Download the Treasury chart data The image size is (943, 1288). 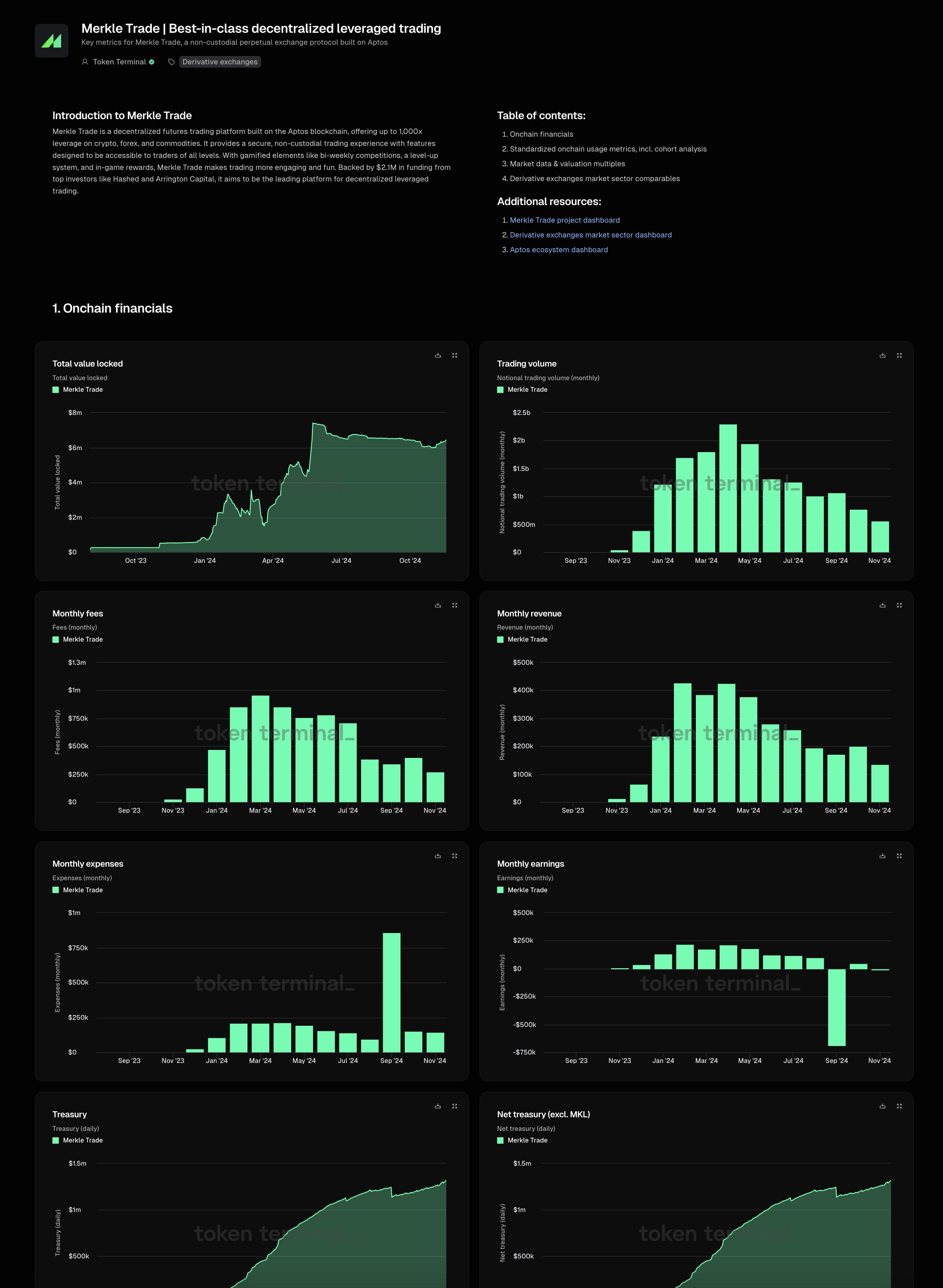coord(438,1106)
